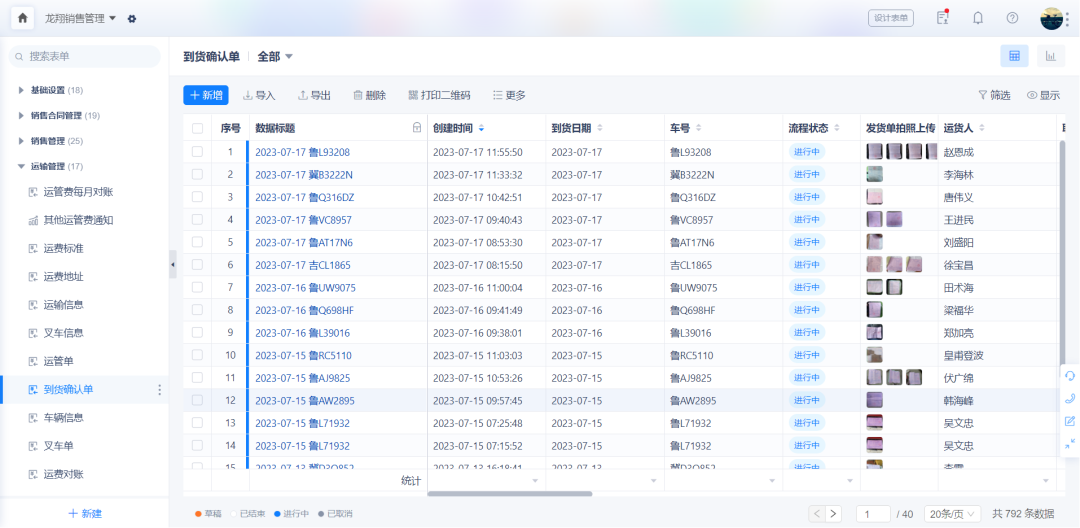Click 导出 export button
This screenshot has height=528, width=1080.
point(314,96)
